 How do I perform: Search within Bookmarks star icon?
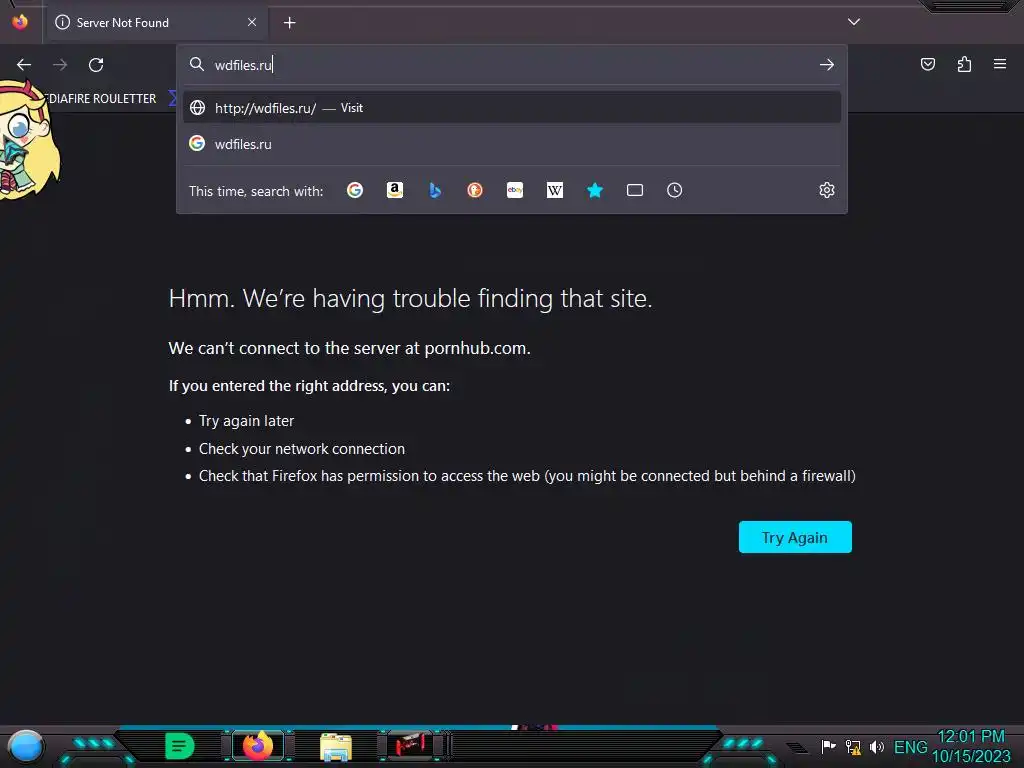[x=595, y=190]
